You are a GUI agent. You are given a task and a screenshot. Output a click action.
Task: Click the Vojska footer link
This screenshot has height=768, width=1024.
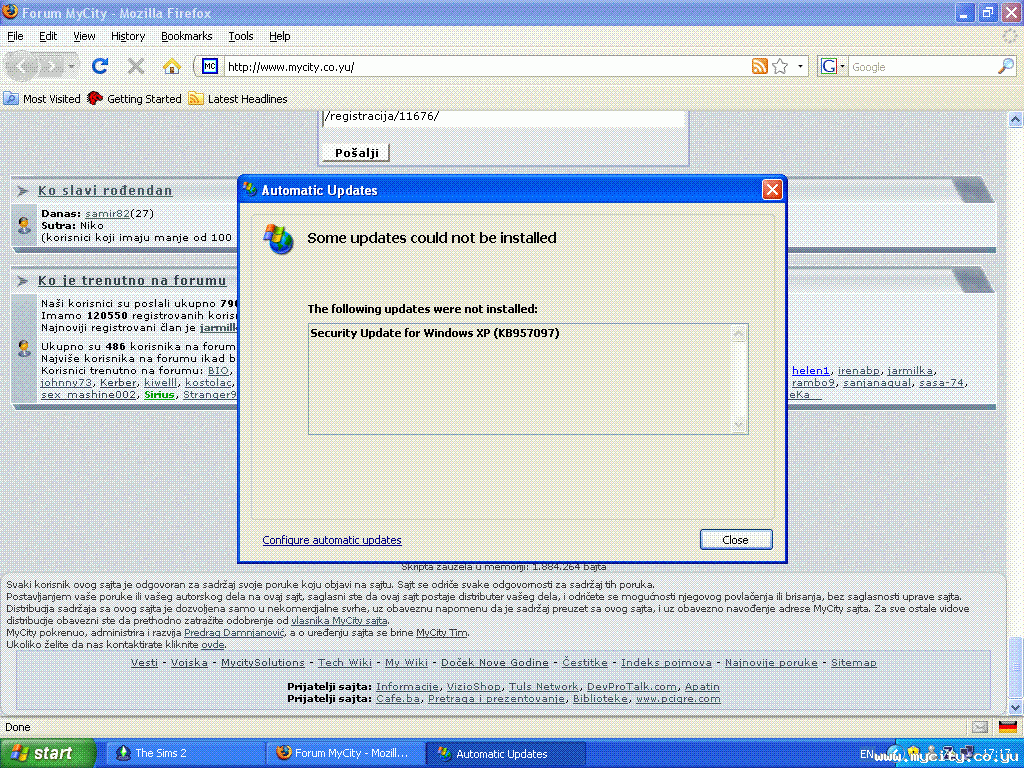pyautogui.click(x=189, y=662)
